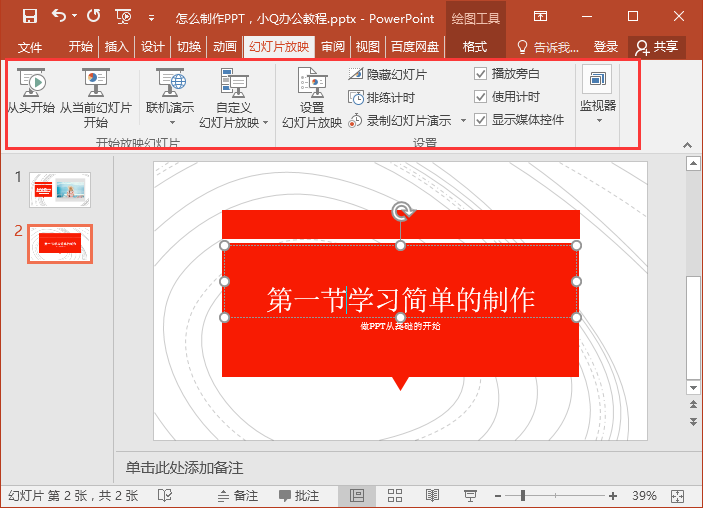The image size is (703, 508).
Task: Click the vertical scrollbar down arrow
Action: 693,388
